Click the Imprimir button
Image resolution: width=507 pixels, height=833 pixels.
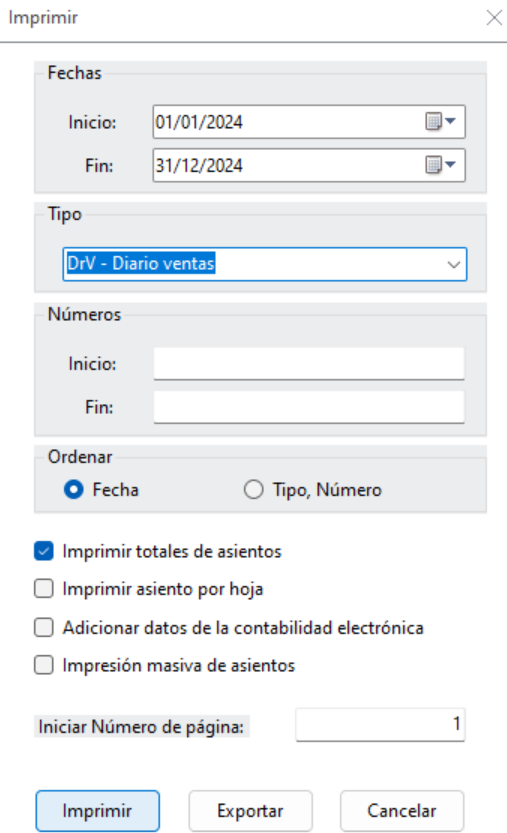click(98, 811)
